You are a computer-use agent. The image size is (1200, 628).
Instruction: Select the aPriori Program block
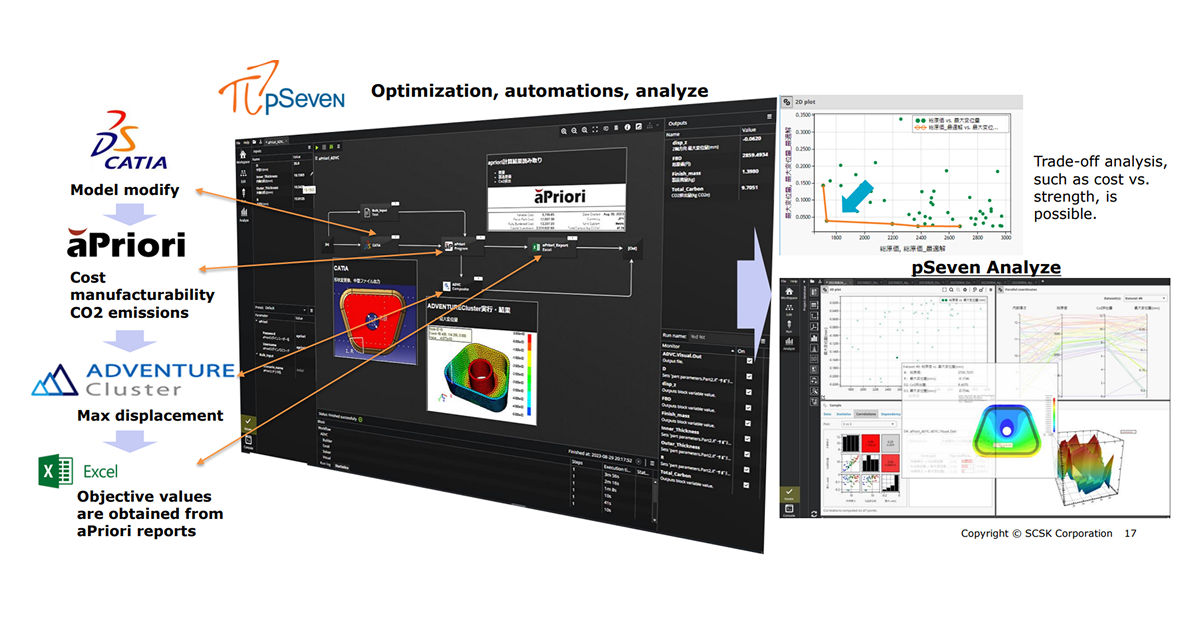462,247
